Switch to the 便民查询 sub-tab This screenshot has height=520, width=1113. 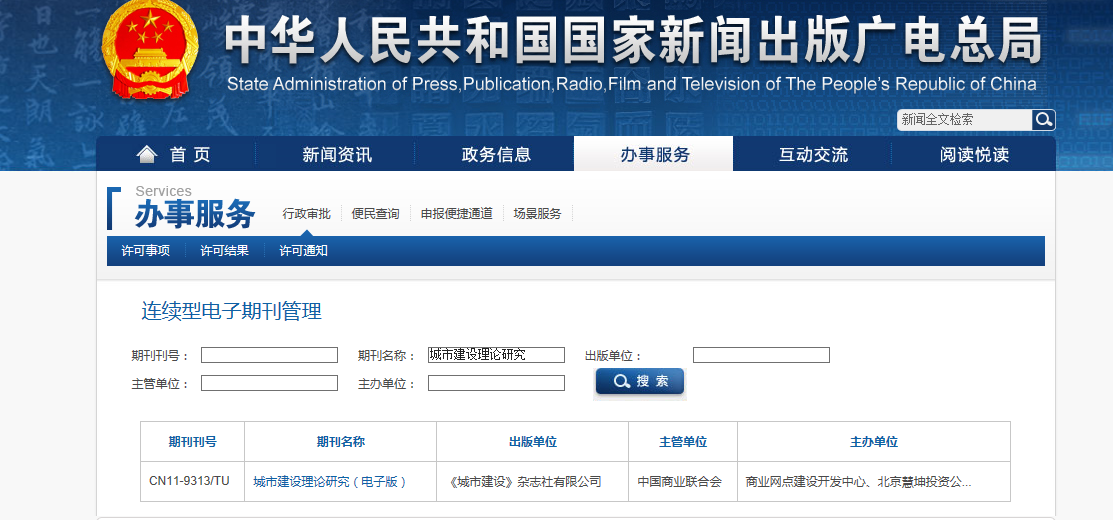[375, 214]
